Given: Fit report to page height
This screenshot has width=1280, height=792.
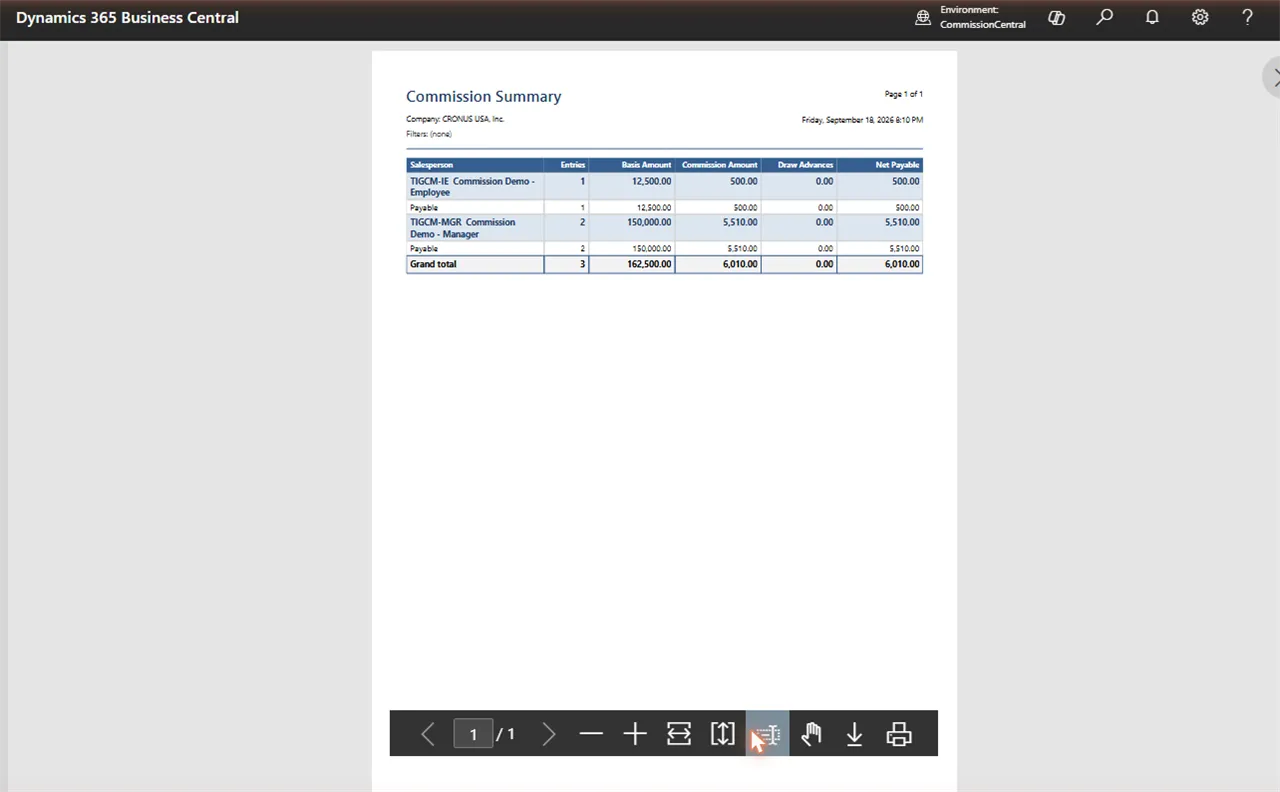Looking at the screenshot, I should click(x=723, y=734).
